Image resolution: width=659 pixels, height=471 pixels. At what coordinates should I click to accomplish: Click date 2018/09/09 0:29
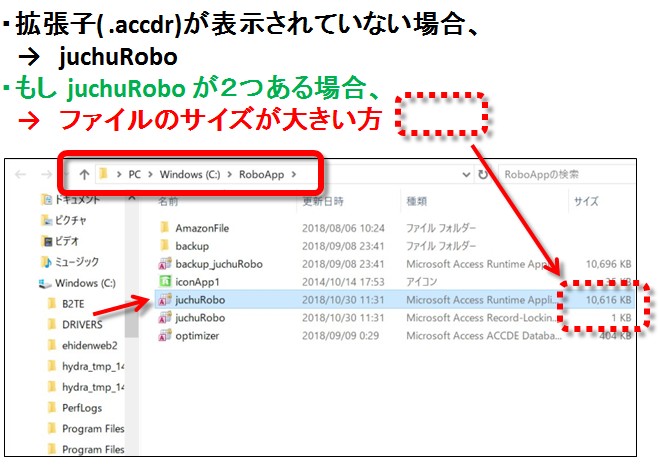[340, 336]
